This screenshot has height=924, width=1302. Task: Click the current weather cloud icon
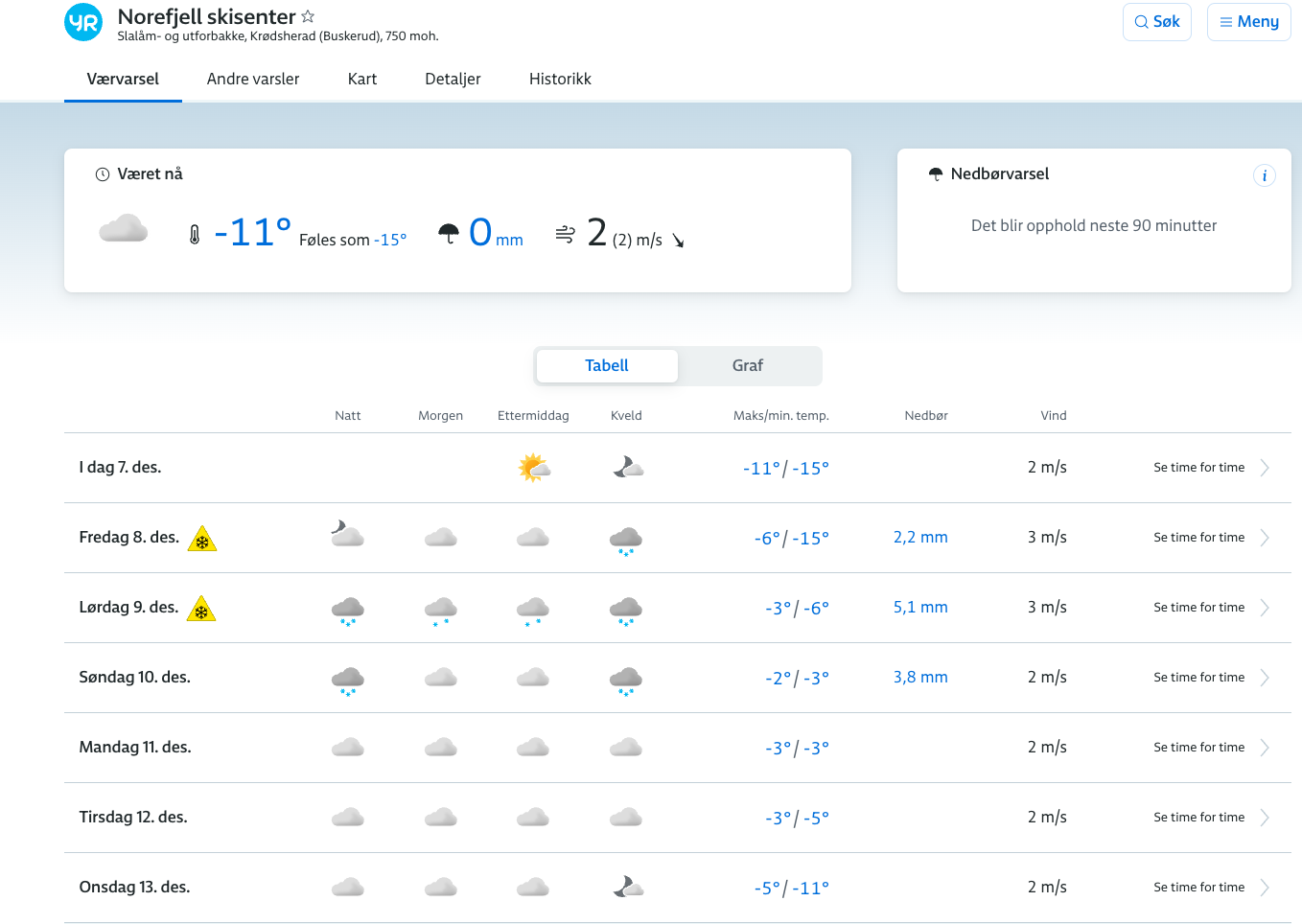(124, 229)
